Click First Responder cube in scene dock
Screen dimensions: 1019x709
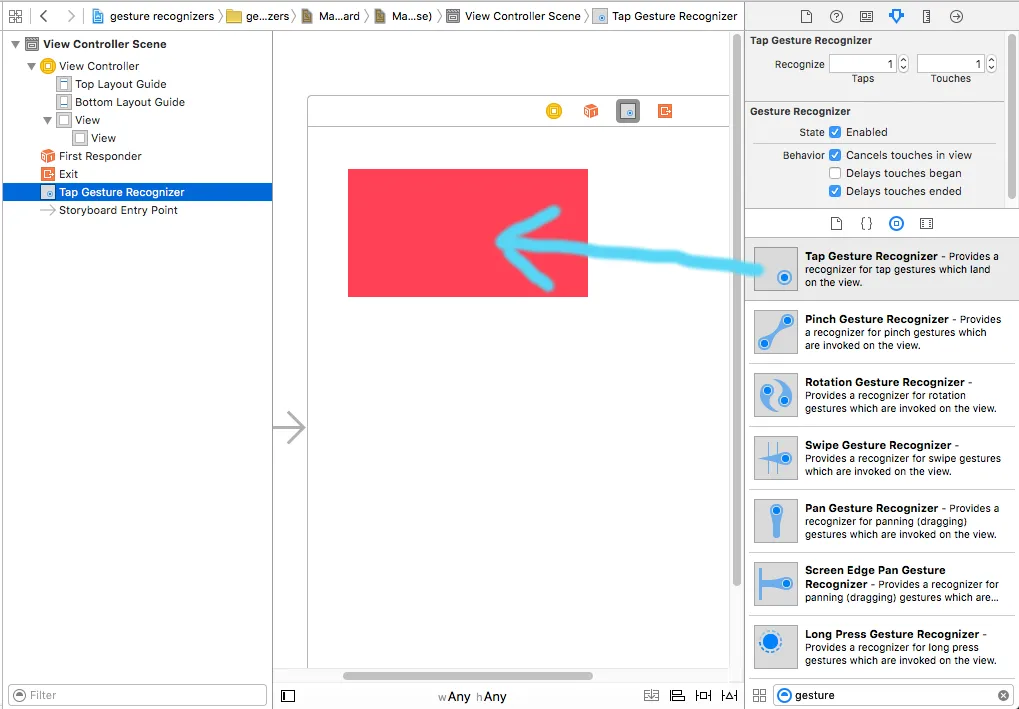591,111
